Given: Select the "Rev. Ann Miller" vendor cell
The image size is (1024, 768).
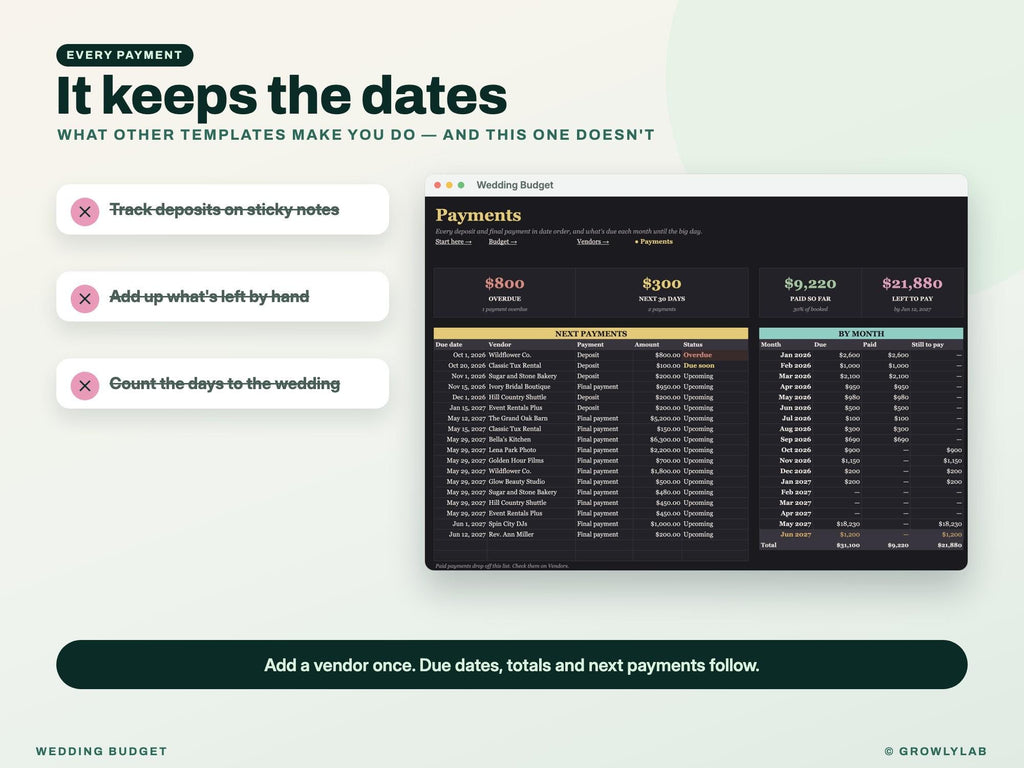Looking at the screenshot, I should (511, 534).
